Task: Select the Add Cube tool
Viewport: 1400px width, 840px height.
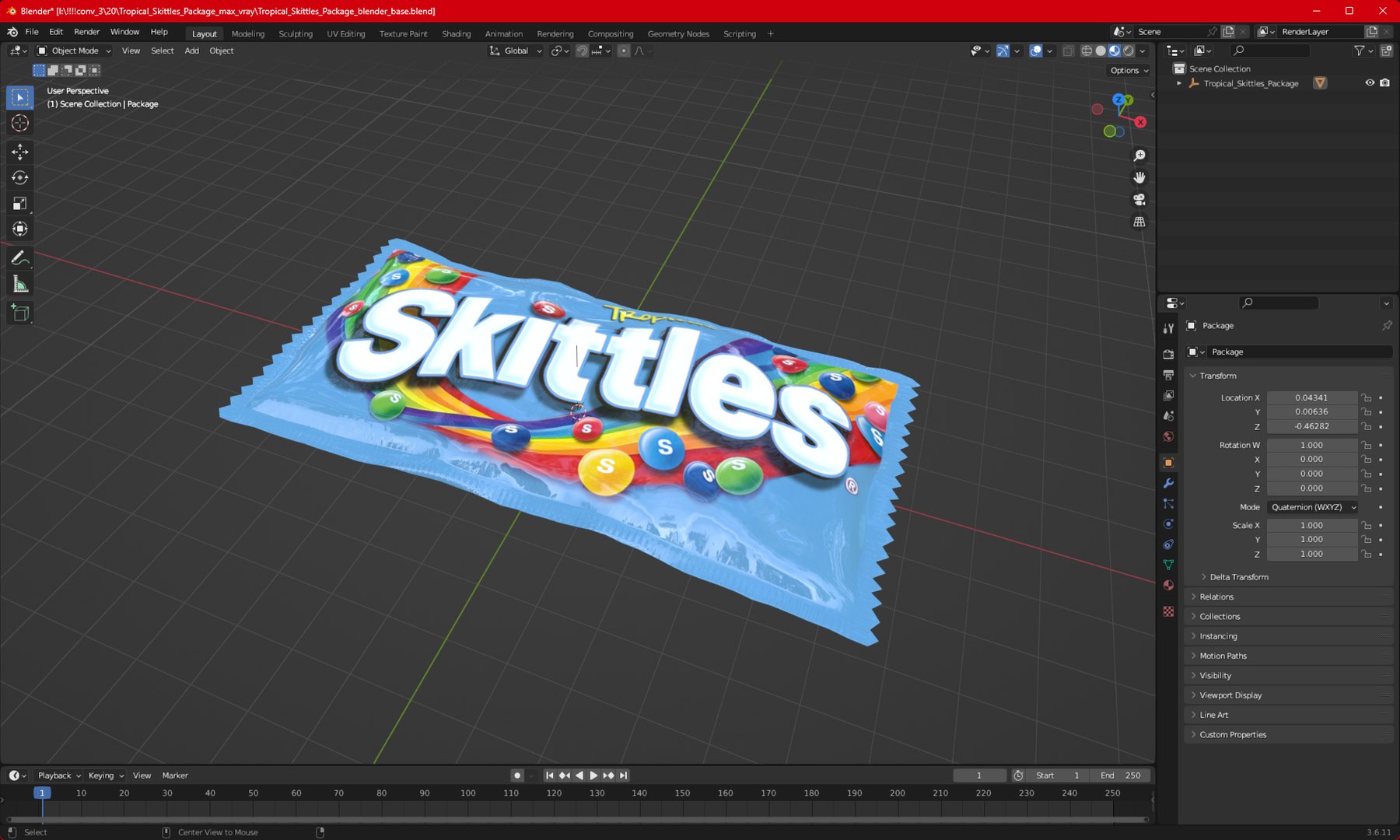Action: 20,313
